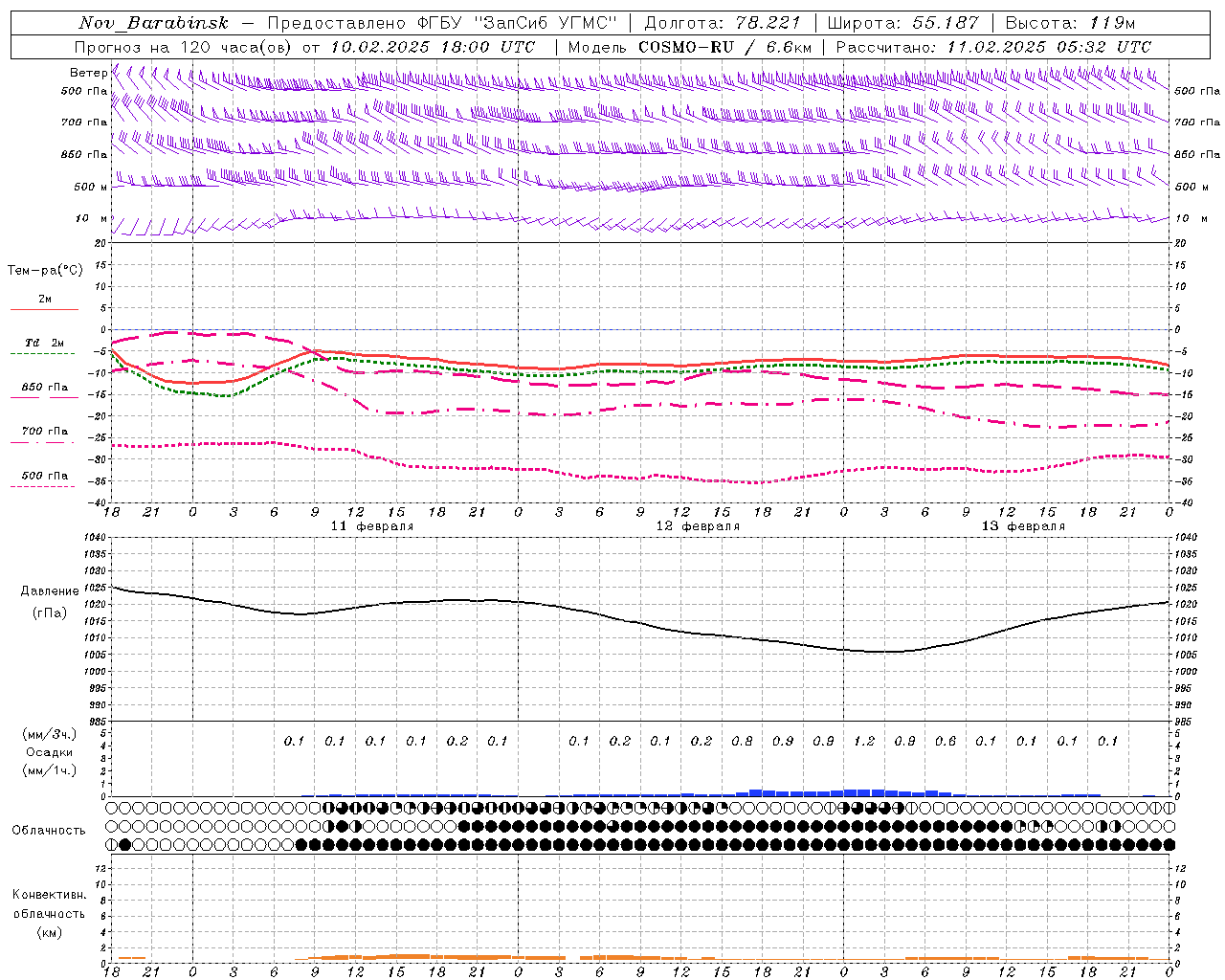Screen dimensions: 1225x980
Task: Click the Конвективн. convective cloud label
Action: click(x=49, y=895)
